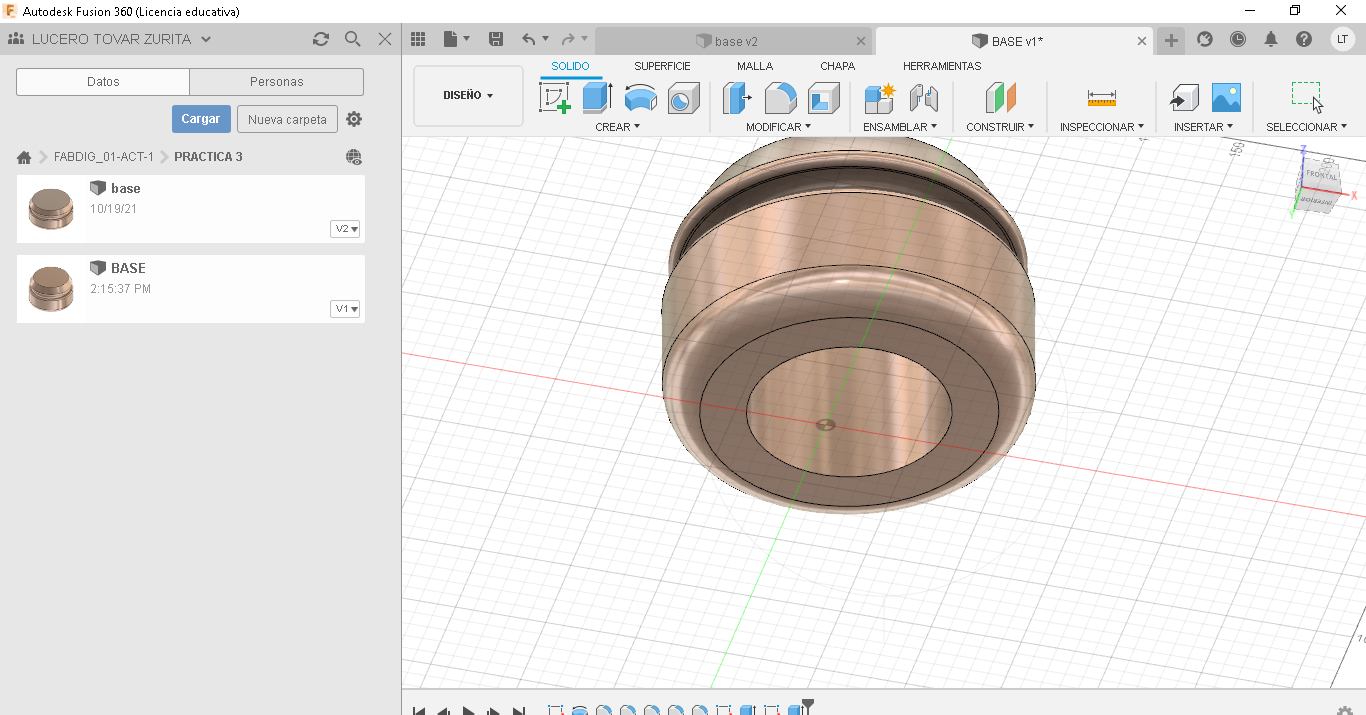Screen dimensions: 1366x715
Task: Switch to the MALLA tab
Action: click(x=755, y=66)
